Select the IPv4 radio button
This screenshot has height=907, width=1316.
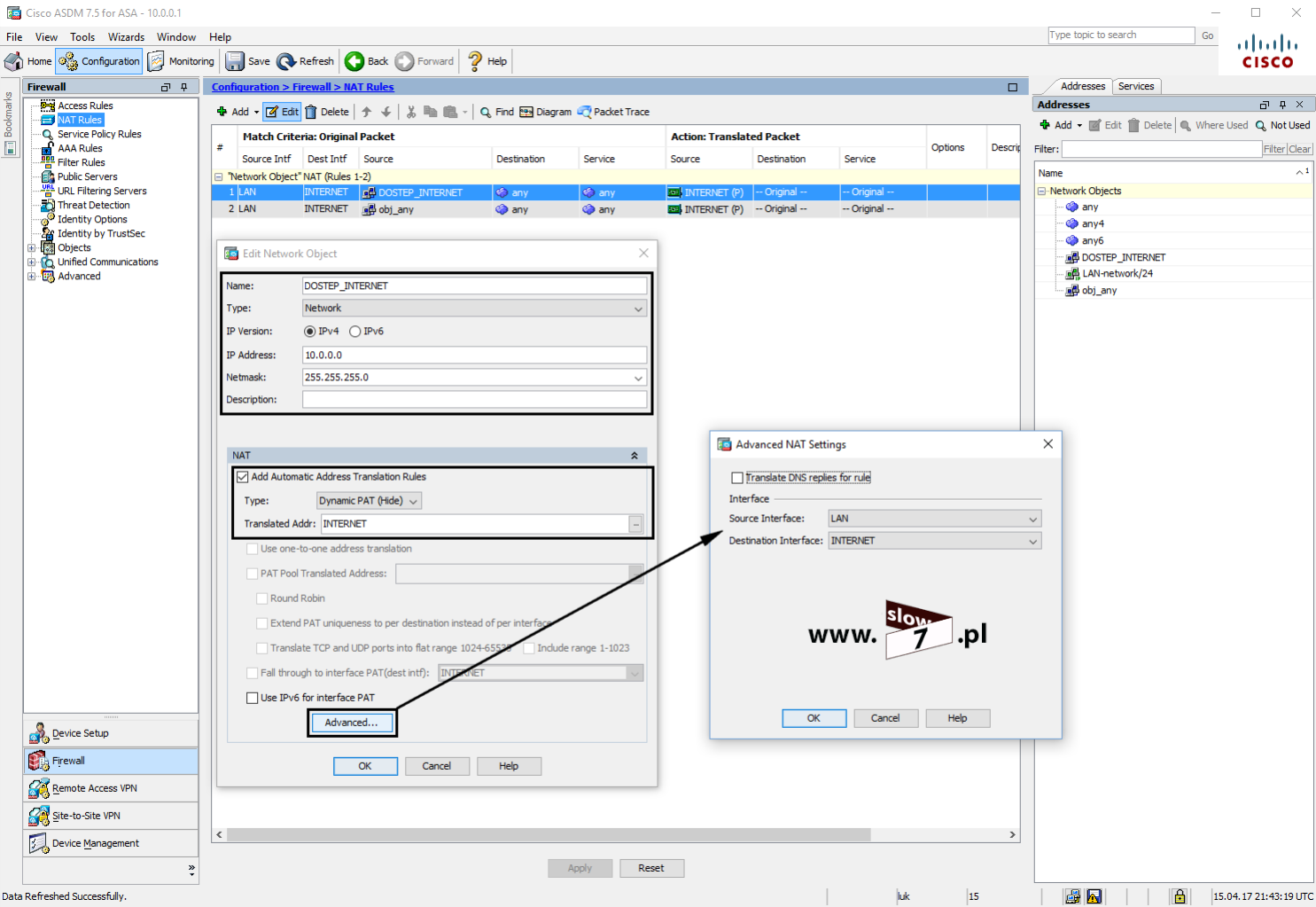309,331
